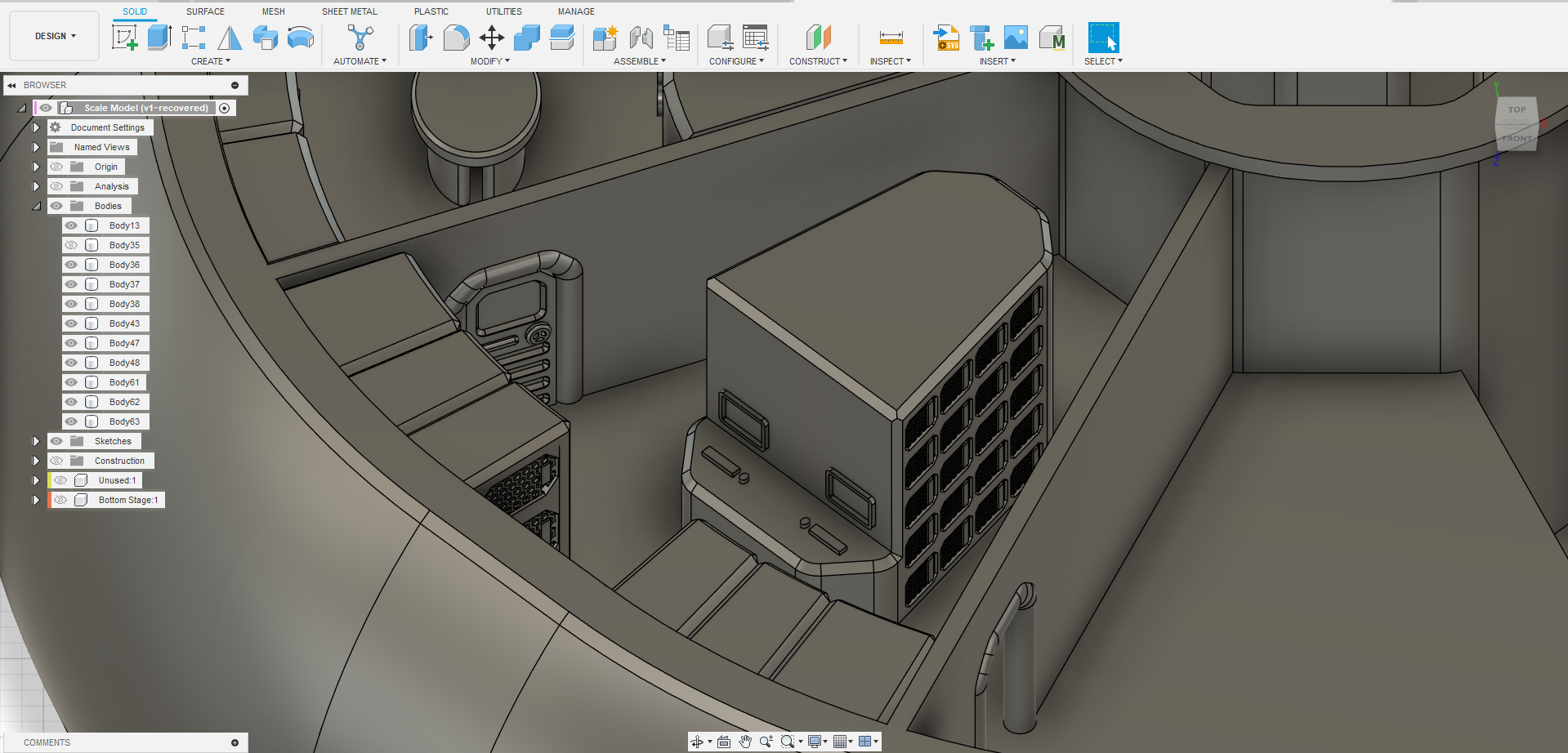The width and height of the screenshot is (1568, 753).
Task: Open the CONSTRUCT dropdown menu
Action: click(818, 61)
